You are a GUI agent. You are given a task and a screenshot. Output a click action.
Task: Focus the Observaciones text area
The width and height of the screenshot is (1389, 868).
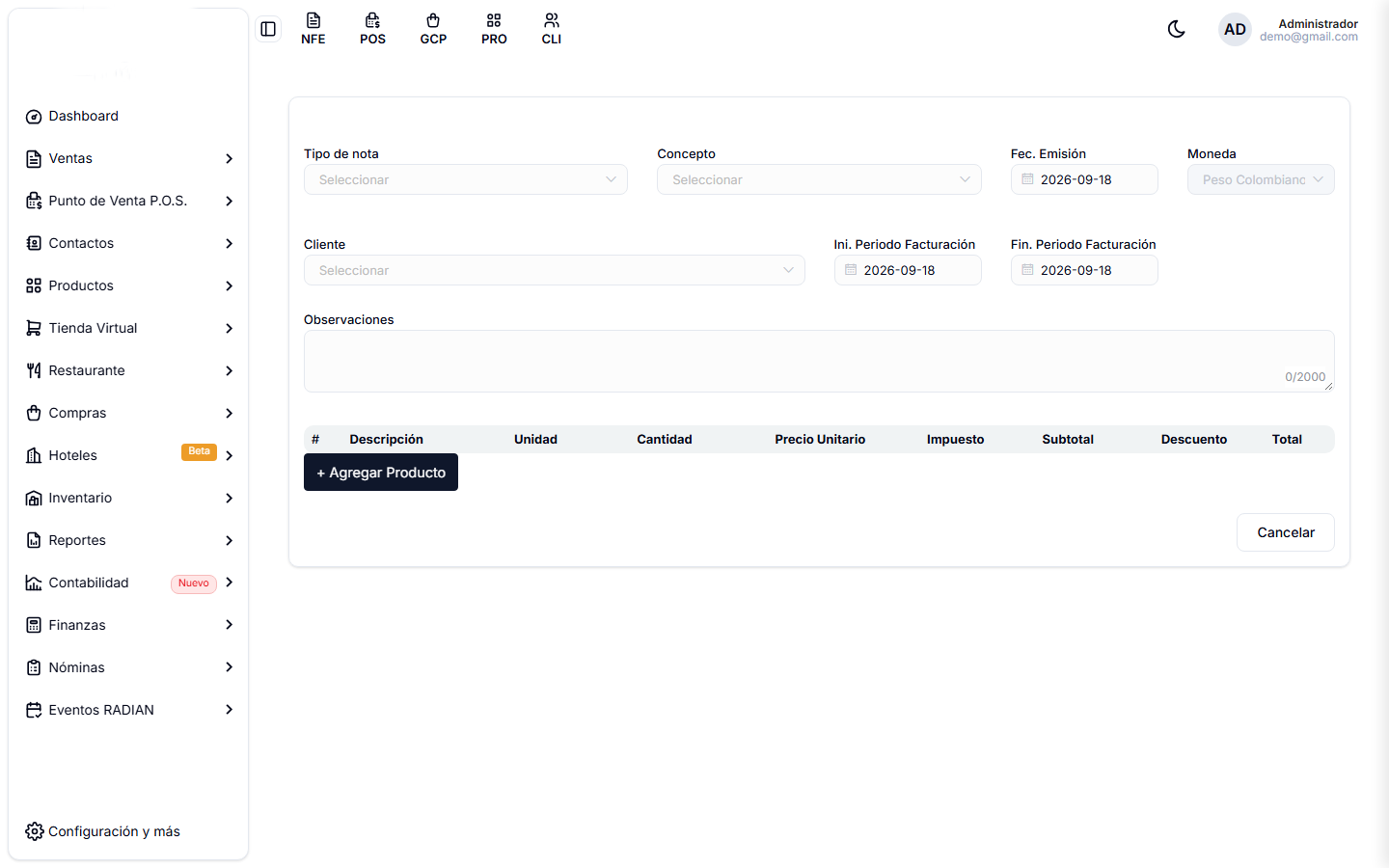(x=819, y=361)
